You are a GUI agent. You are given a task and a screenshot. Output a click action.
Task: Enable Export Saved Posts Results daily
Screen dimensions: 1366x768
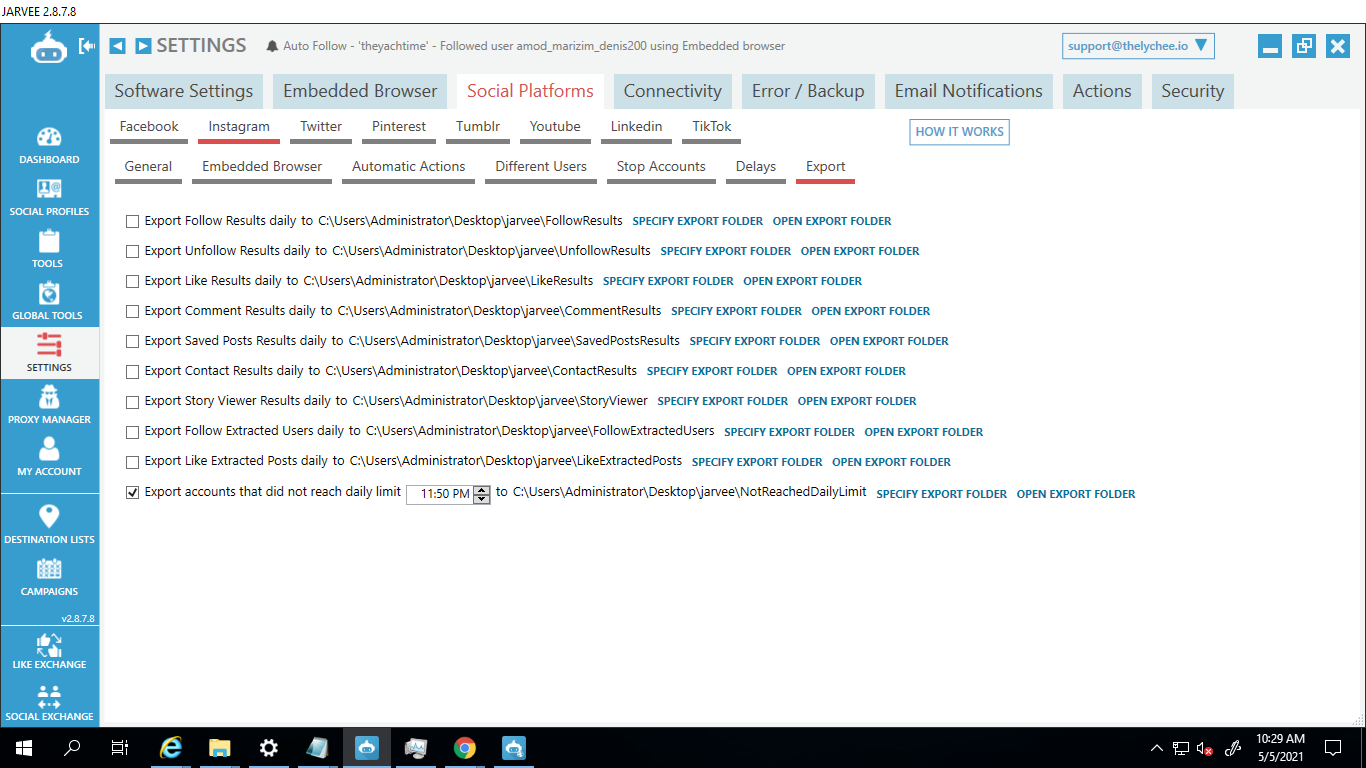pos(132,341)
